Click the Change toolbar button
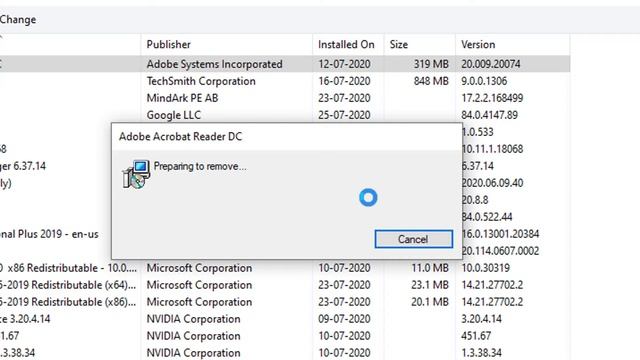This screenshot has width=640, height=360. (x=18, y=20)
